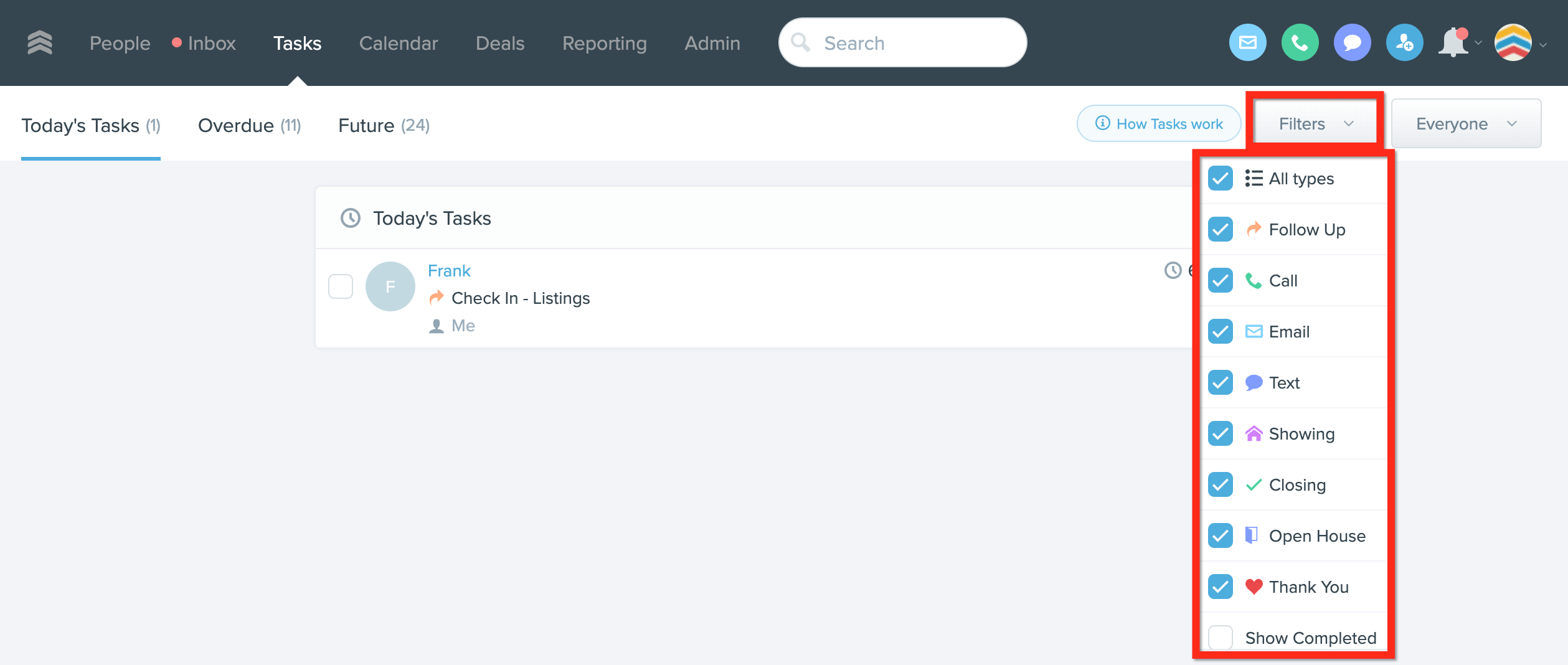Expand the arrow next to profile avatar
This screenshot has width=1568, height=665.
(1543, 45)
